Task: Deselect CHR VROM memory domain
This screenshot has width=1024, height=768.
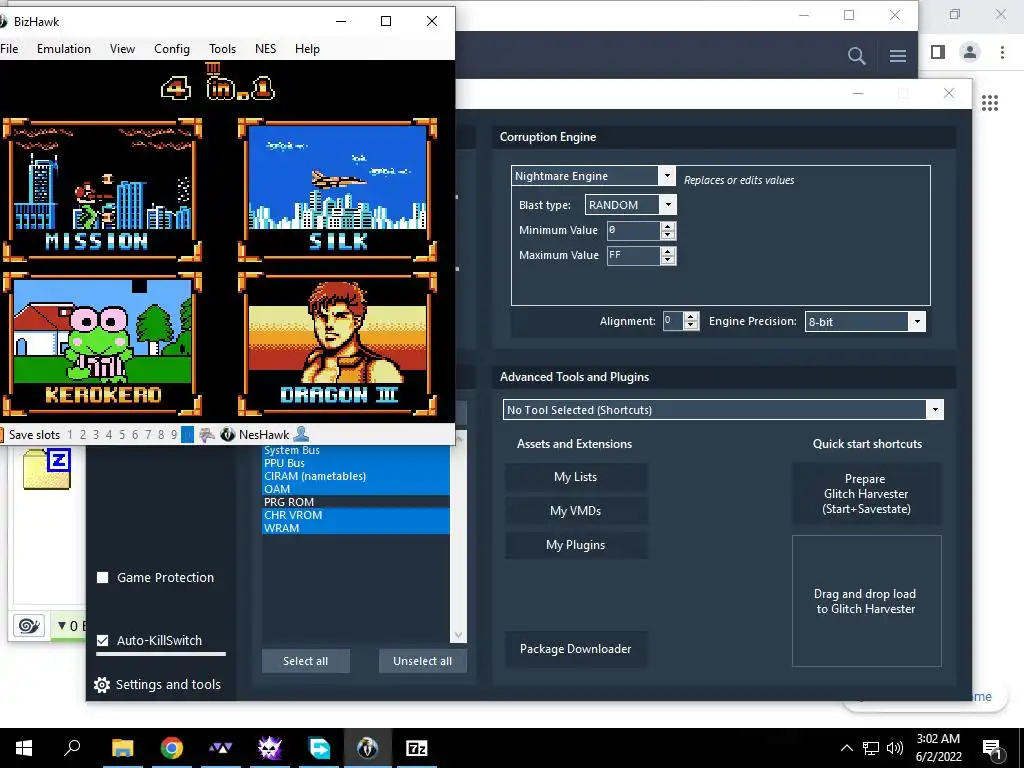Action: (355, 515)
